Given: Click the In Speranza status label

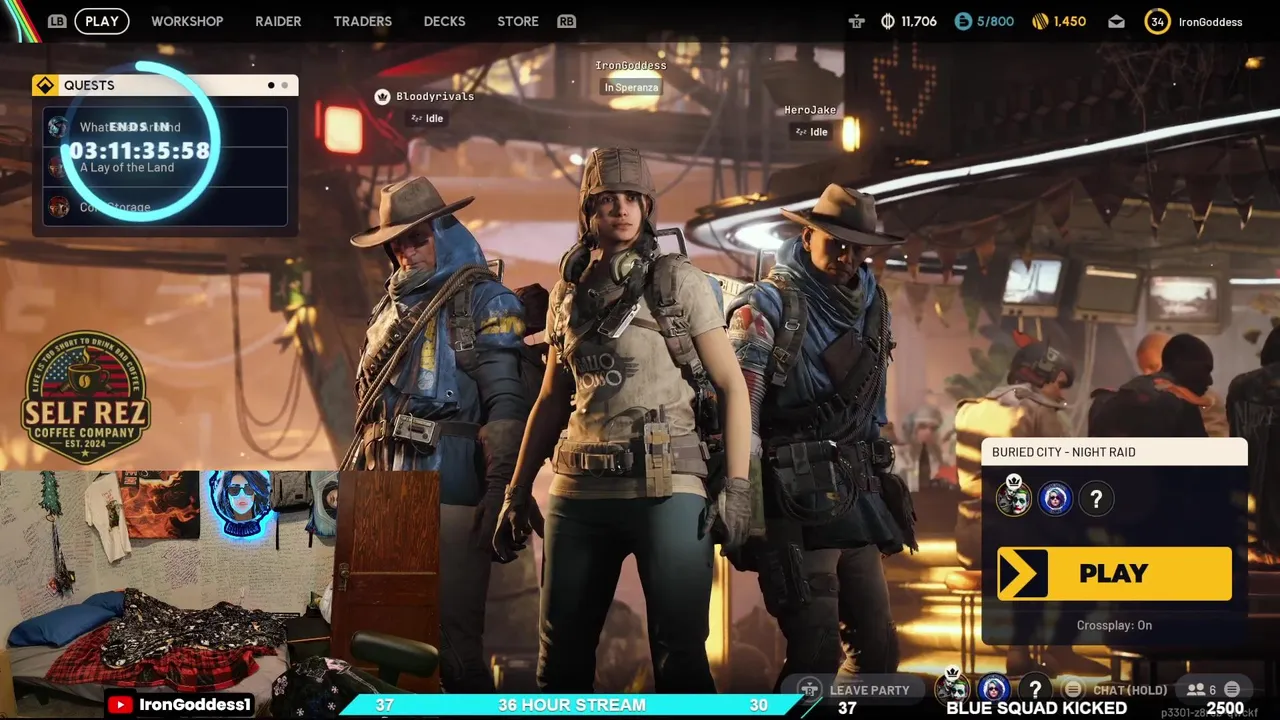Looking at the screenshot, I should tap(631, 87).
